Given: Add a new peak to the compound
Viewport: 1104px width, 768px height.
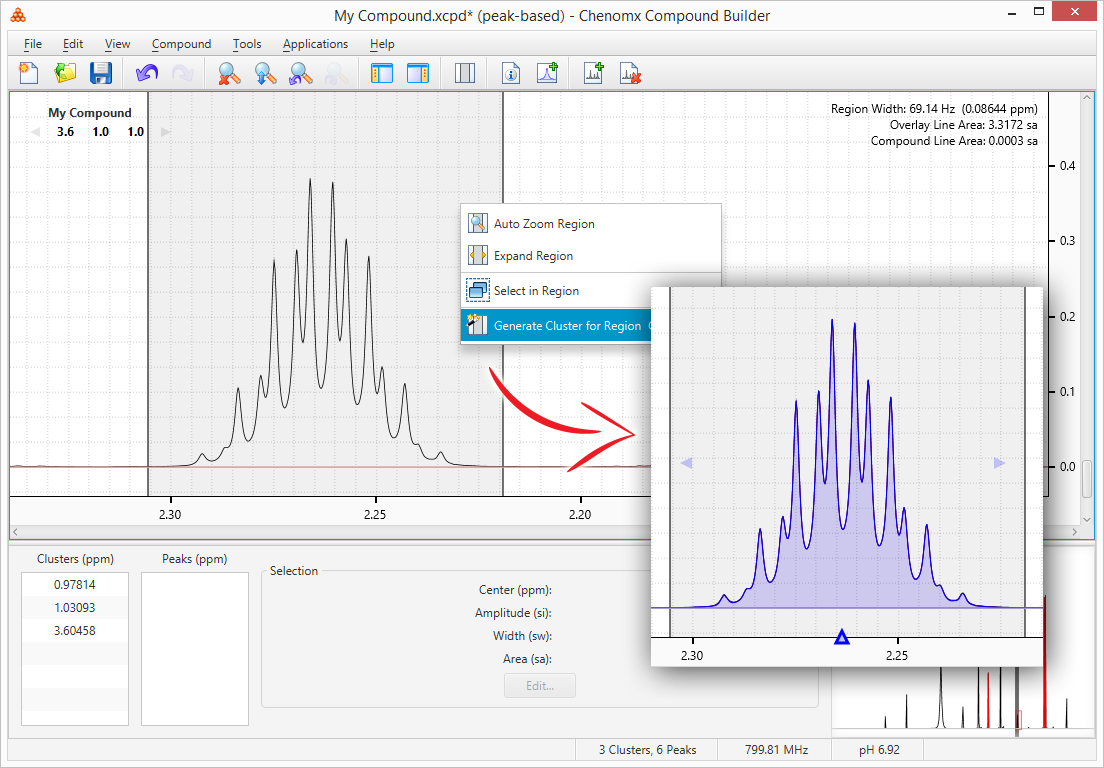Looking at the screenshot, I should click(x=547, y=73).
